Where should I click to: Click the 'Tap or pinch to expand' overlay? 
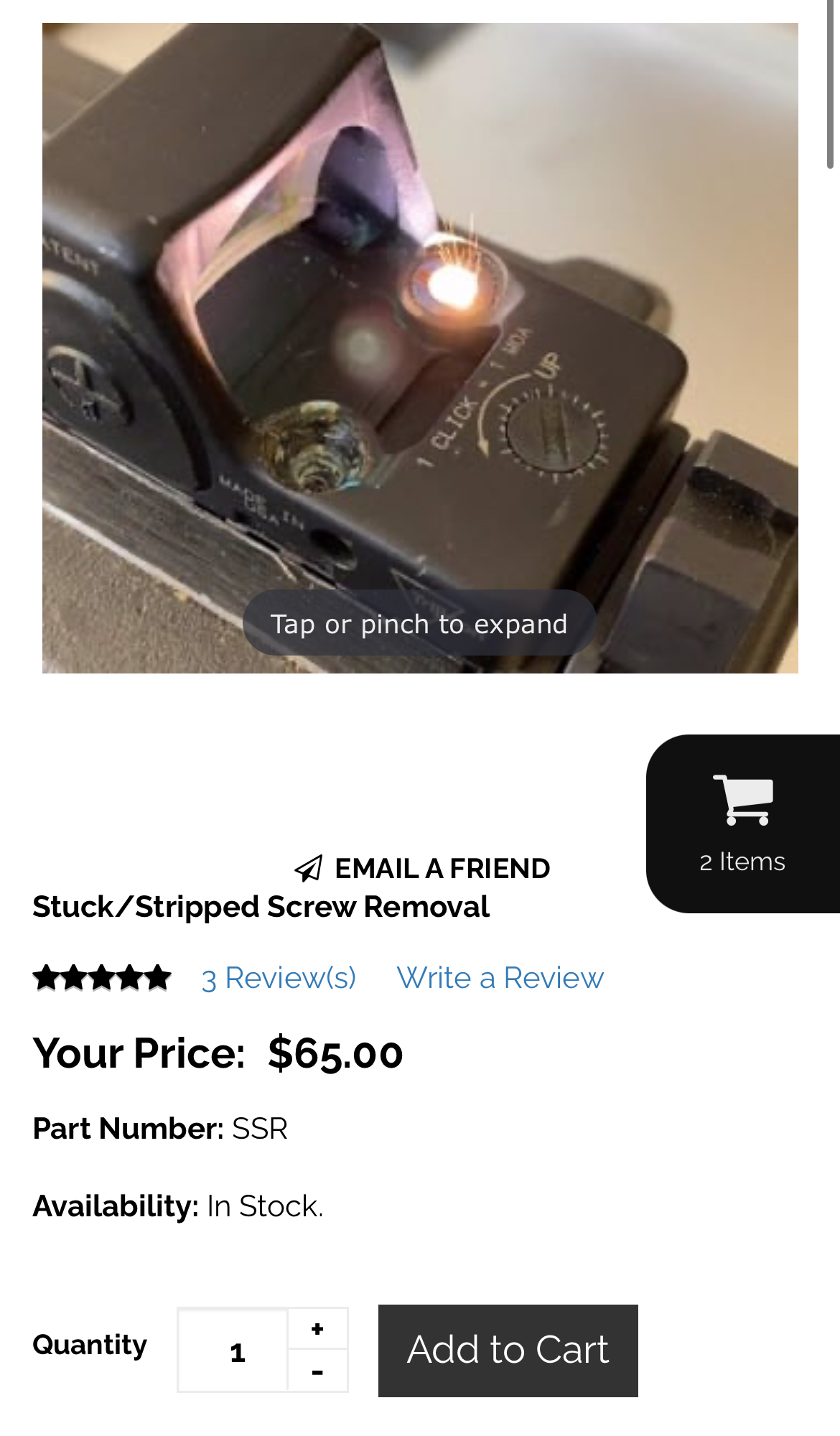pos(419,623)
